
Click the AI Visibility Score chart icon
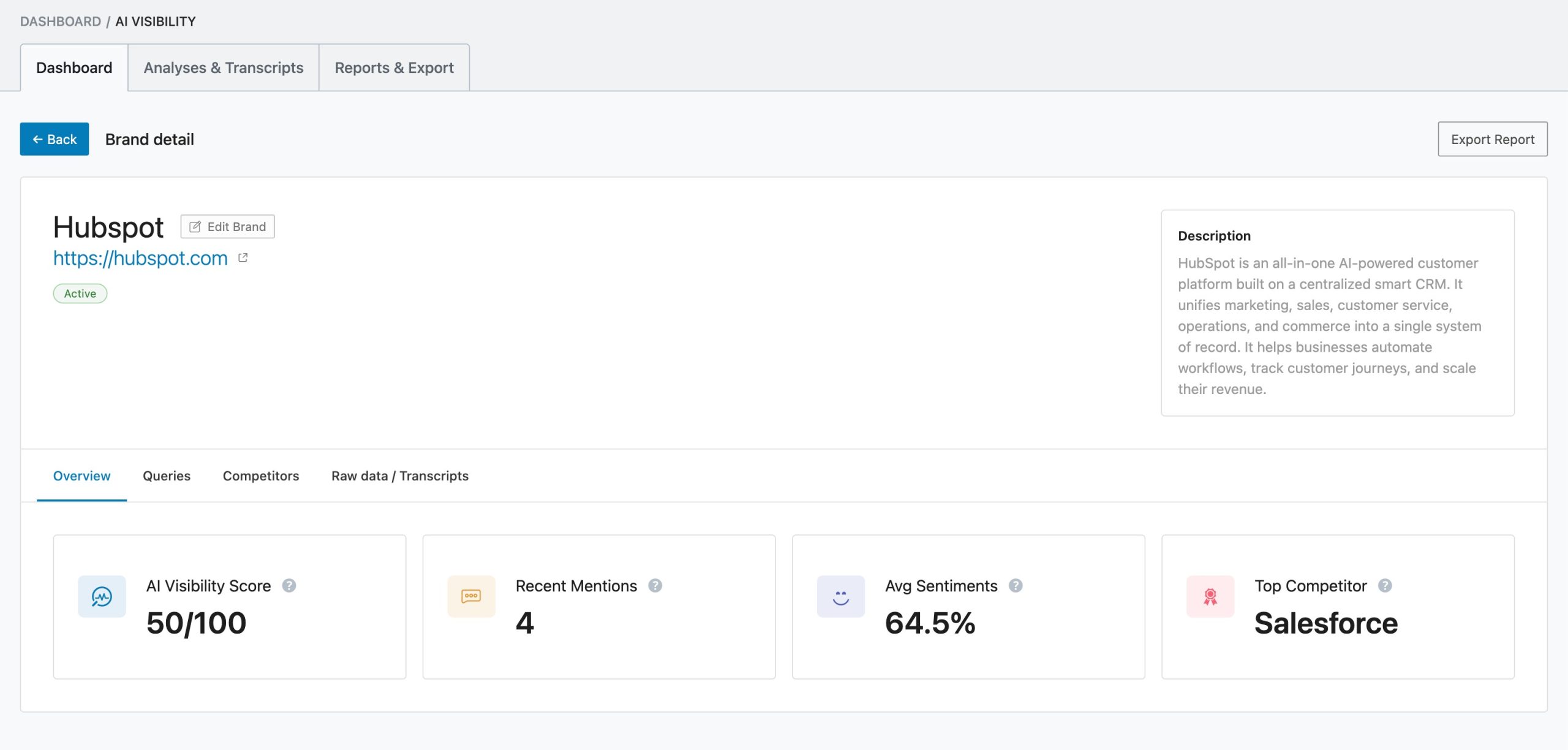coord(102,596)
